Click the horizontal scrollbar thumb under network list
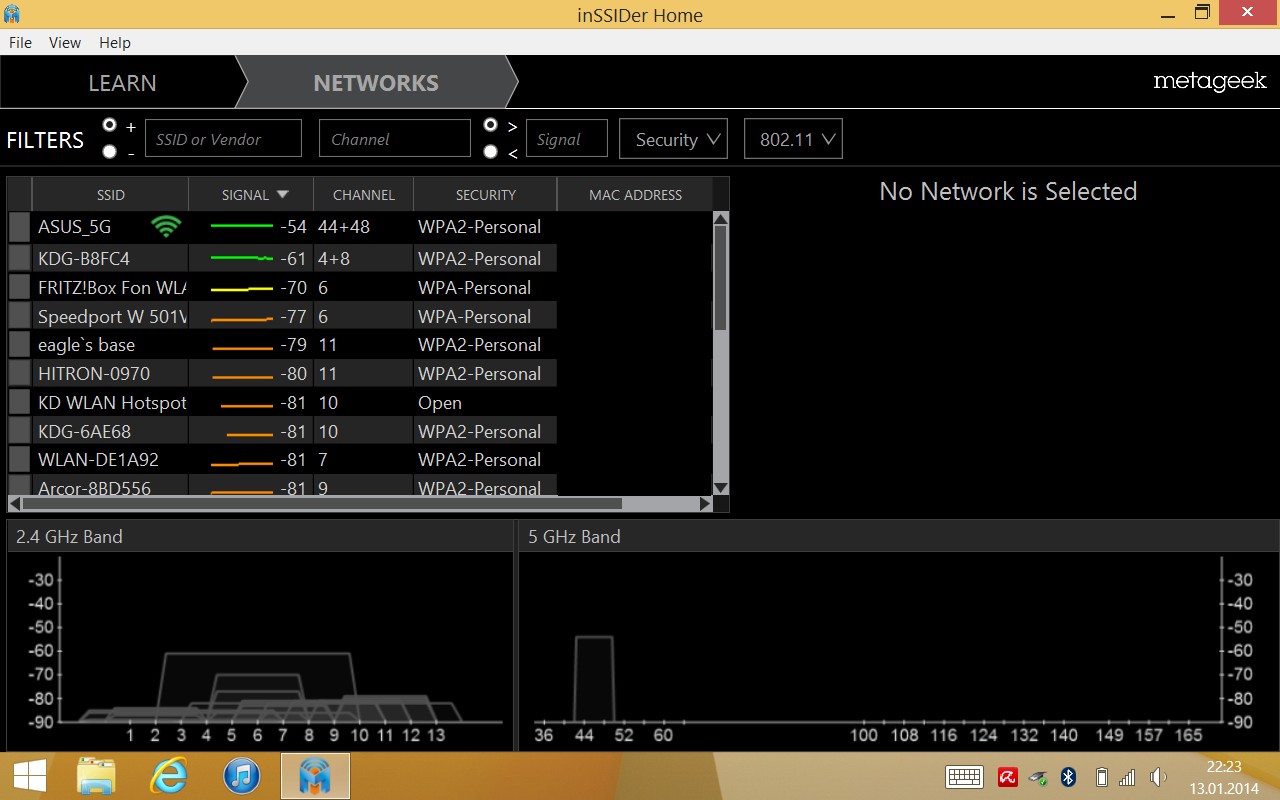 322,504
